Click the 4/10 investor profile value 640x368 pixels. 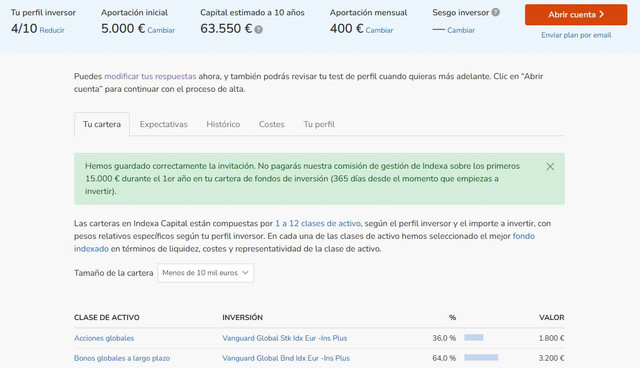click(x=24, y=29)
